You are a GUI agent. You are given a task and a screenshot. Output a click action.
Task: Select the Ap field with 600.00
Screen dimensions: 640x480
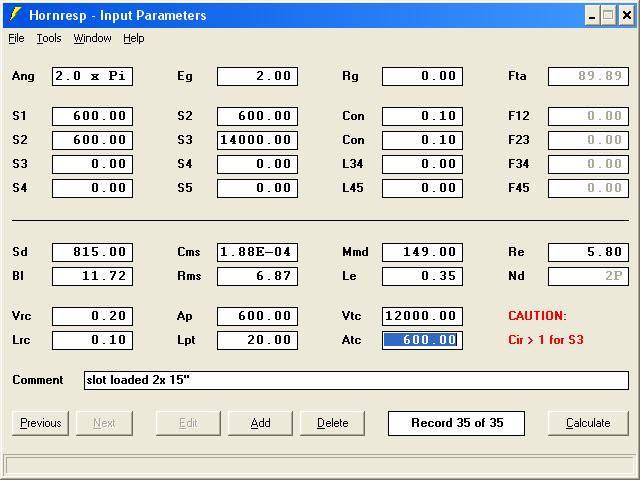point(258,316)
